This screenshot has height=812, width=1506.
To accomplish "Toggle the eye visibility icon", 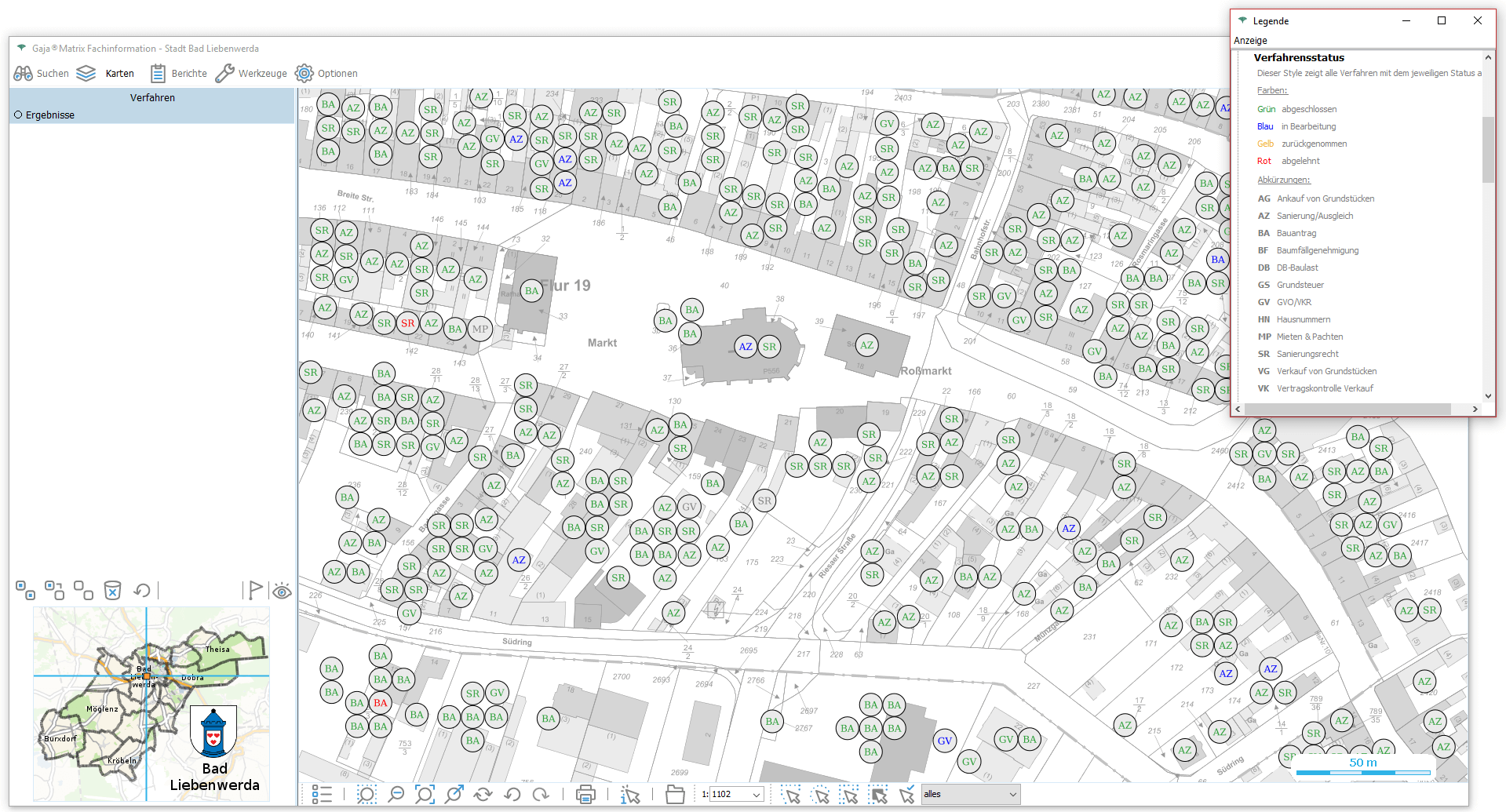I will tap(282, 591).
